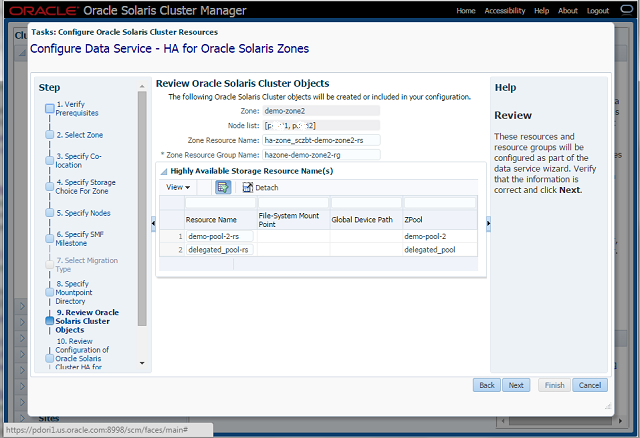The height and width of the screenshot is (438, 640).
Task: Select table row number 1
Action: tap(172, 236)
